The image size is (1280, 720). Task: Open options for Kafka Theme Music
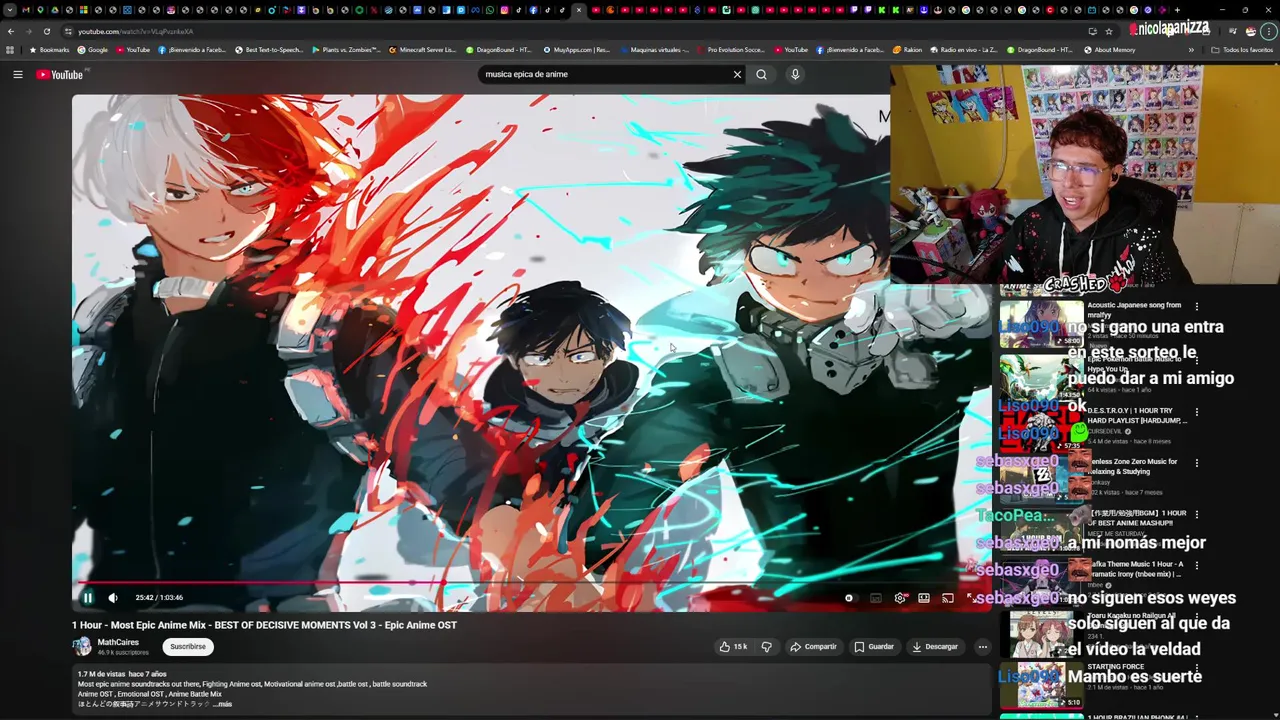click(1196, 566)
